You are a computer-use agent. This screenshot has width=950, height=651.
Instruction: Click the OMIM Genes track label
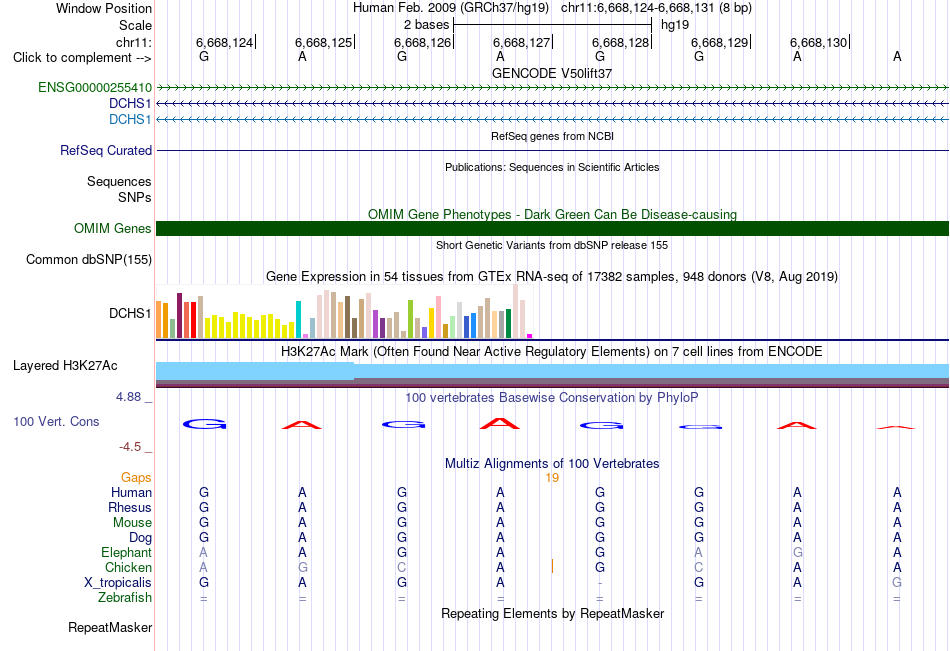113,229
